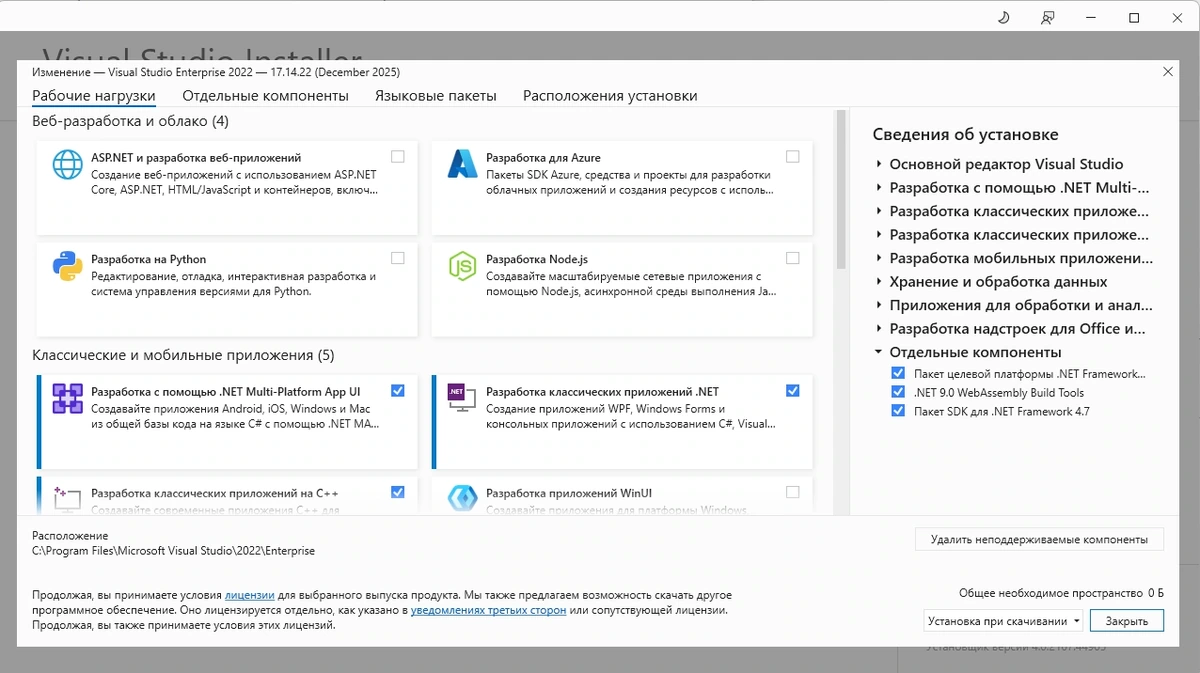Expand the data processing and analytics applications section
This screenshot has height=673, width=1200.
coord(878,305)
